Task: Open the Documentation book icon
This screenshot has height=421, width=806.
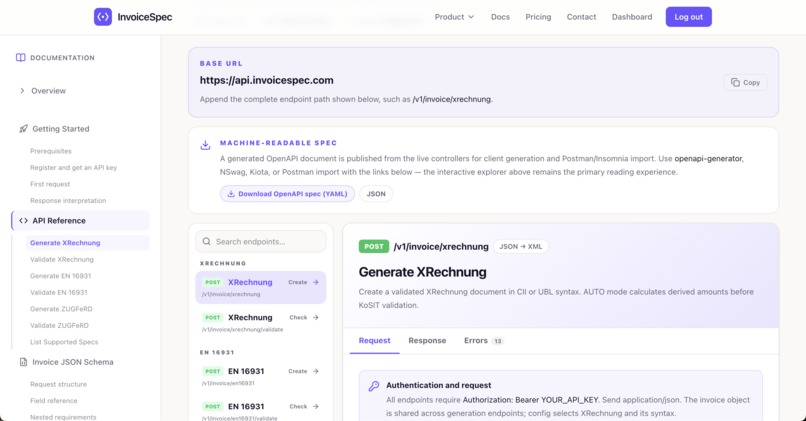Action: 21,58
